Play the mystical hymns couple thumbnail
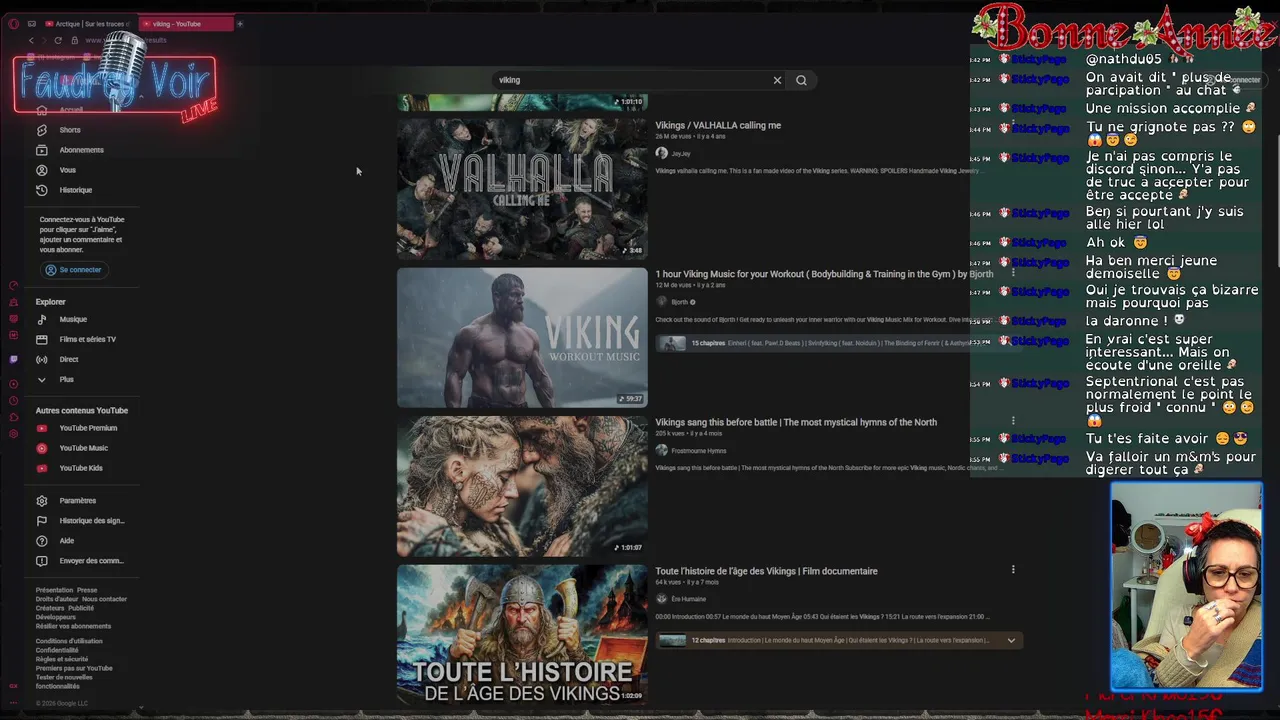 (x=522, y=486)
